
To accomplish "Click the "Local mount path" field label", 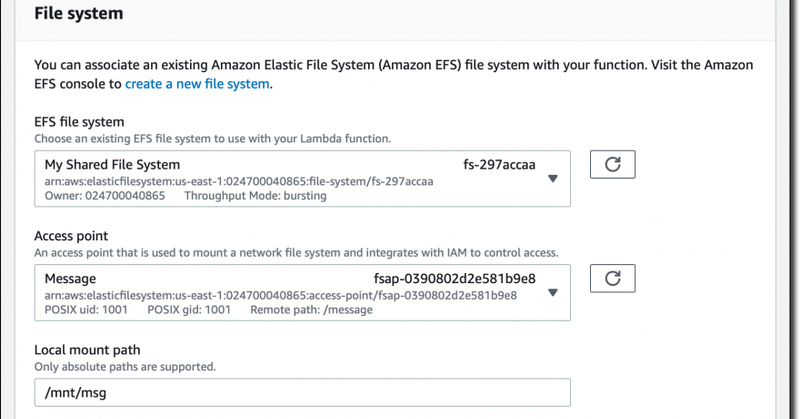I will coord(87,350).
